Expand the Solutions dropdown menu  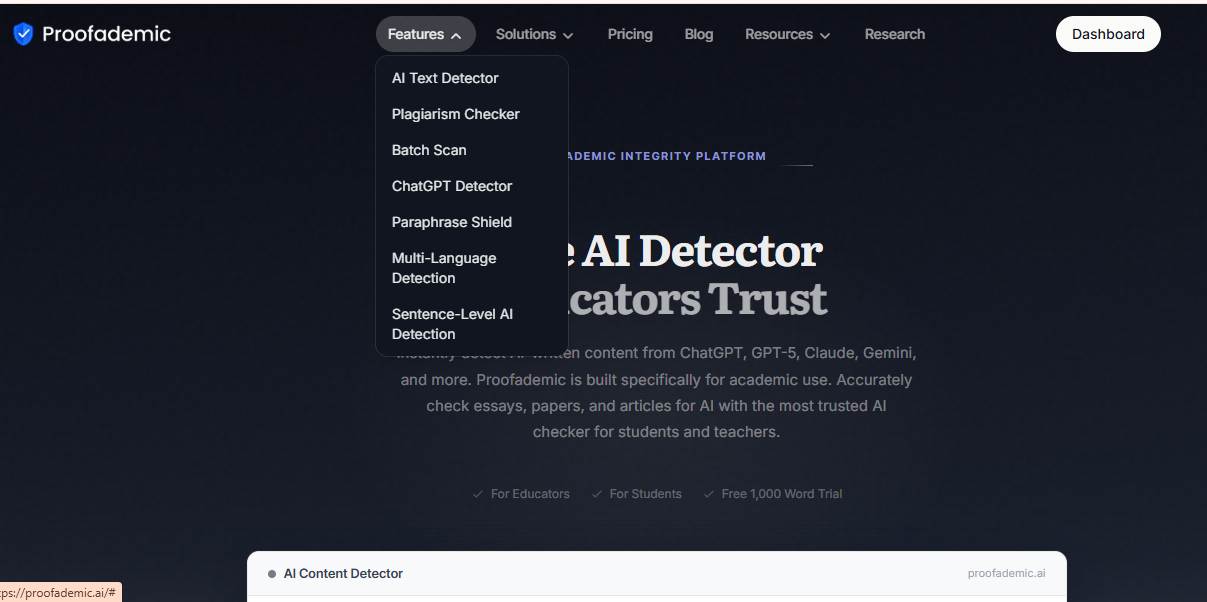coord(535,34)
